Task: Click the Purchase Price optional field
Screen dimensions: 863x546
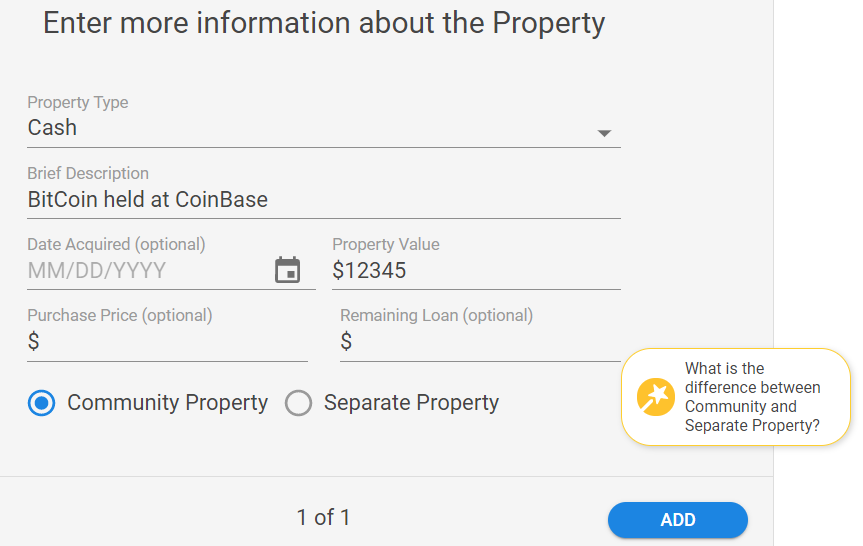Action: click(x=167, y=342)
